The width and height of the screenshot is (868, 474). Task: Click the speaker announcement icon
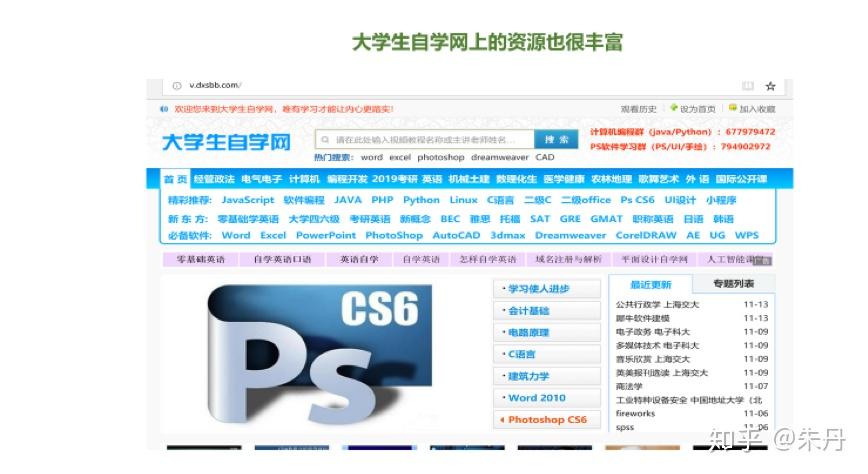(164, 109)
